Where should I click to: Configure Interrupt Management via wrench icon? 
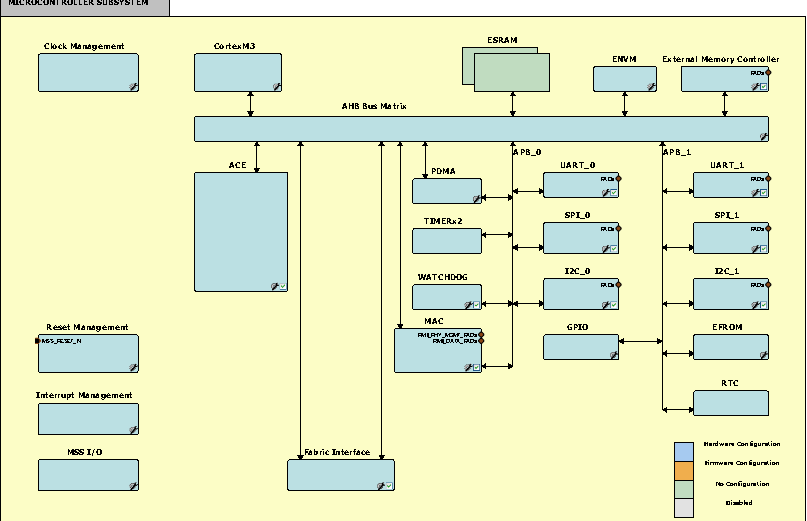click(x=132, y=429)
